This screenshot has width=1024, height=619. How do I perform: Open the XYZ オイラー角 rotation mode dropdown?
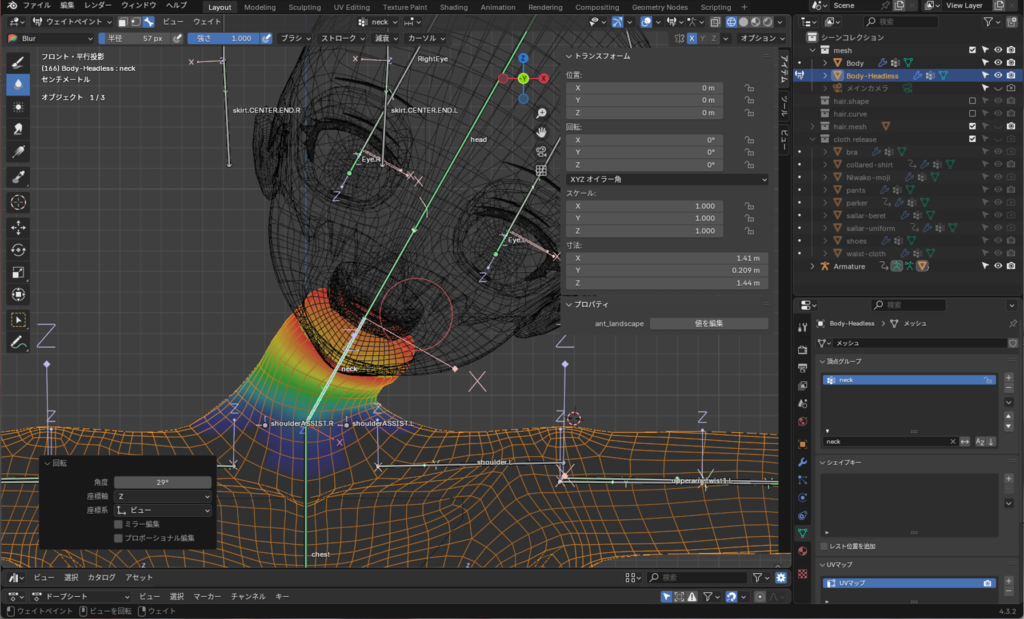point(666,179)
